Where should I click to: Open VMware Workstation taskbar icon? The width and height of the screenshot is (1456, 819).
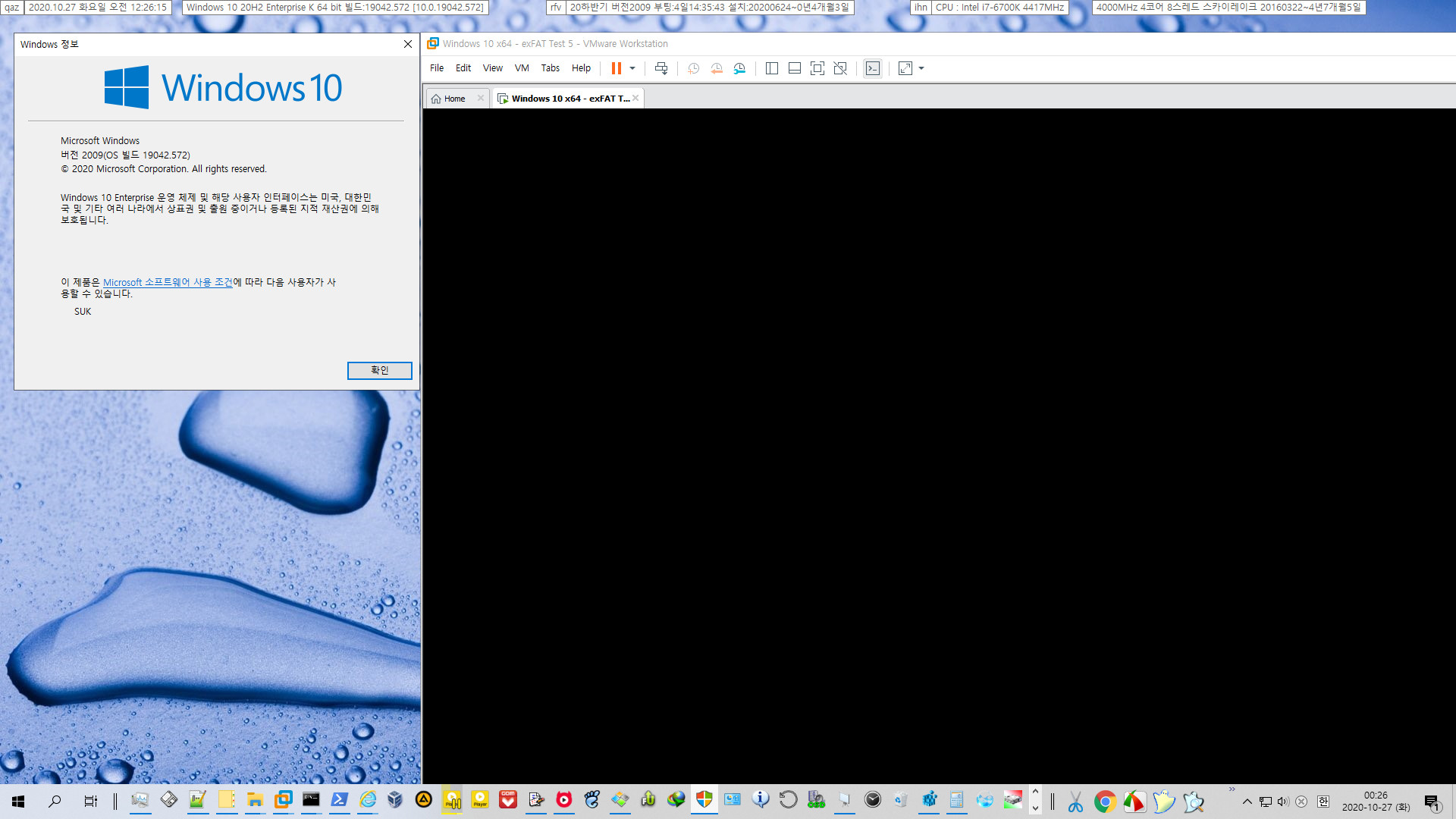coord(284,800)
